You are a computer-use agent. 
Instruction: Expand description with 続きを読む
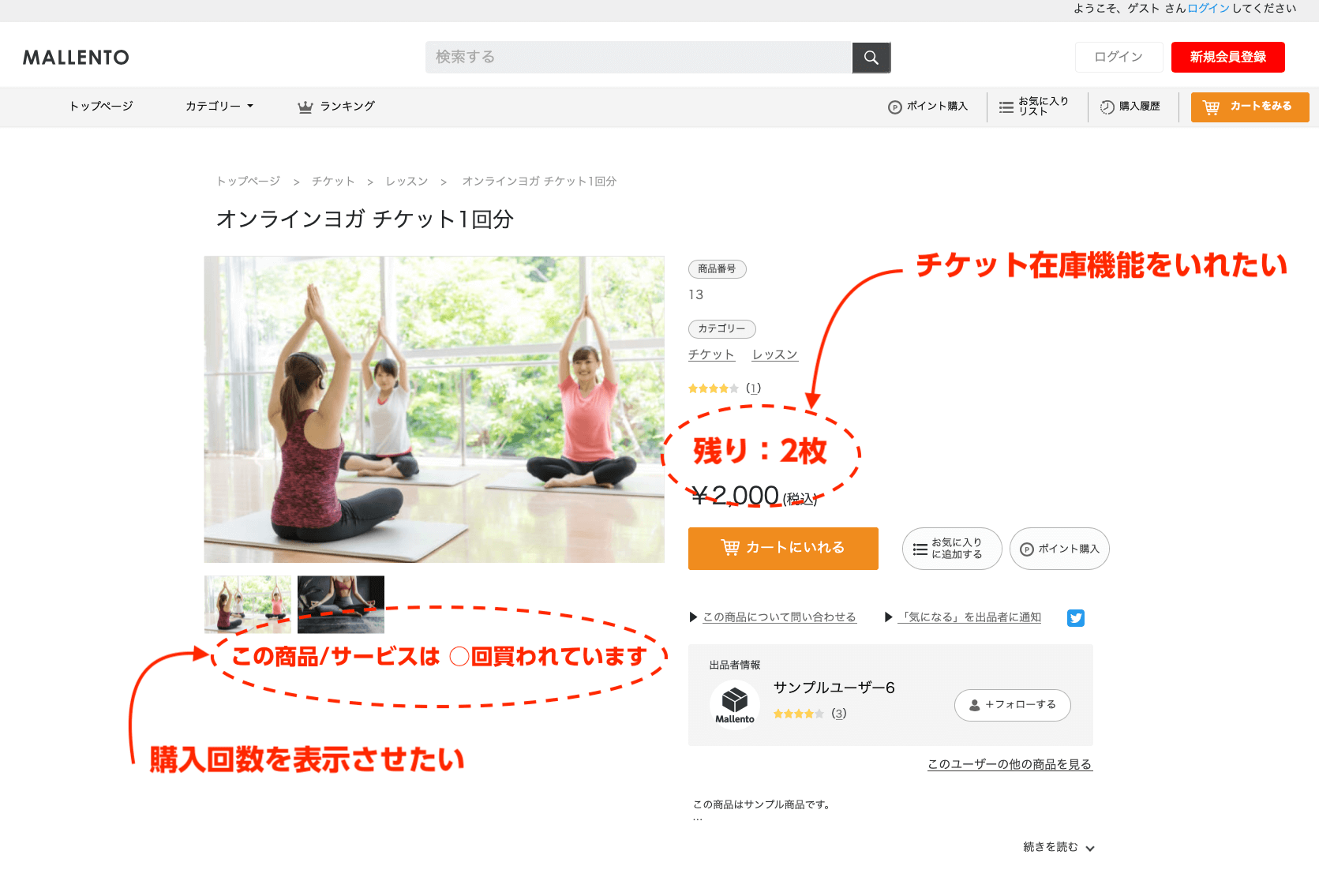[1058, 847]
